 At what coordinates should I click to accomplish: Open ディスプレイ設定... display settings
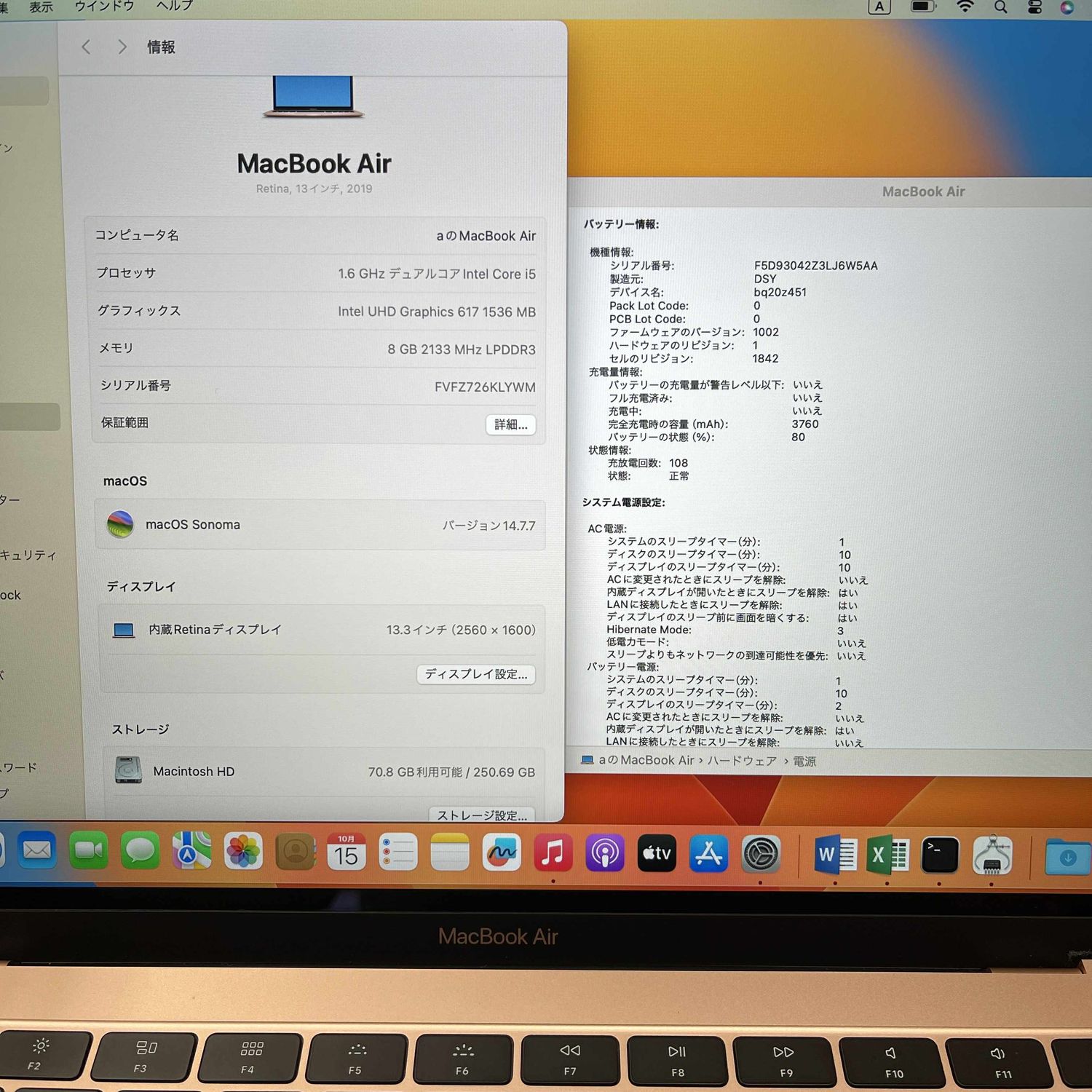(x=476, y=674)
